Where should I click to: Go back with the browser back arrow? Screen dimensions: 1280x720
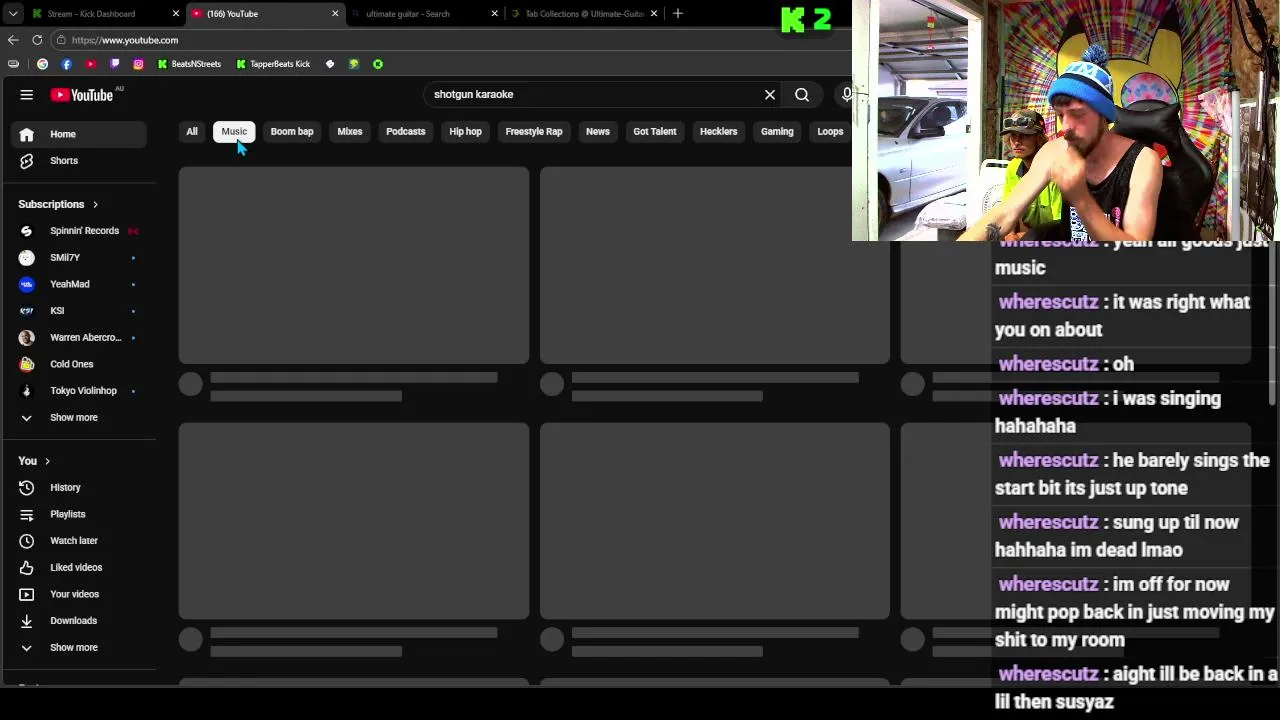coord(13,40)
